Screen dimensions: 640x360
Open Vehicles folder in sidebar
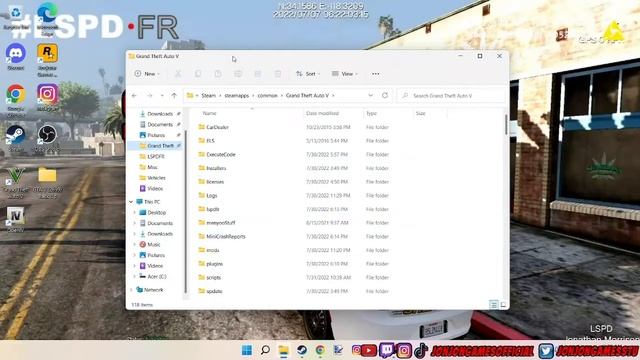[x=156, y=178]
